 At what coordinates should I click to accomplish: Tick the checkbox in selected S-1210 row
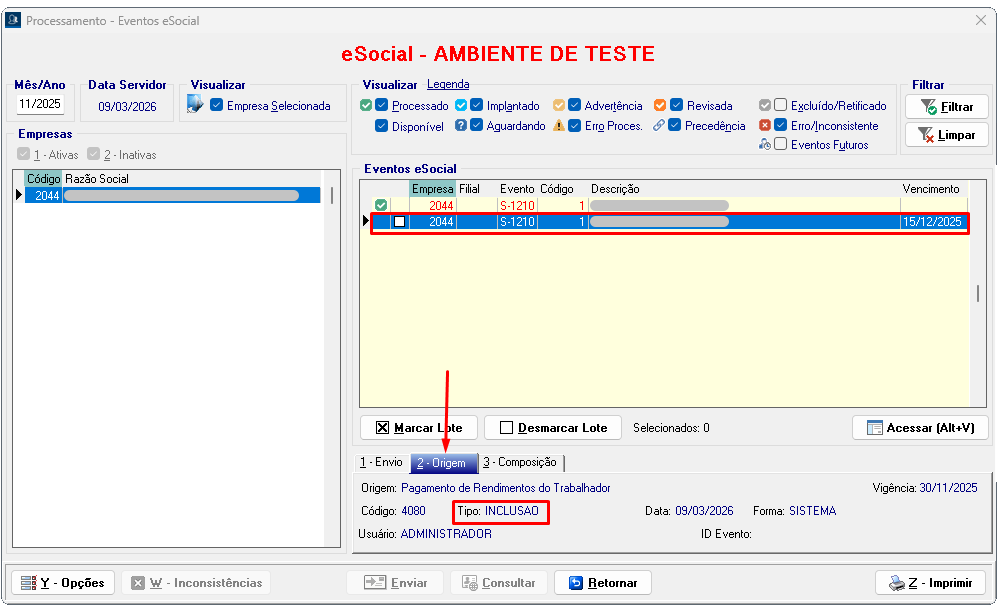click(399, 222)
